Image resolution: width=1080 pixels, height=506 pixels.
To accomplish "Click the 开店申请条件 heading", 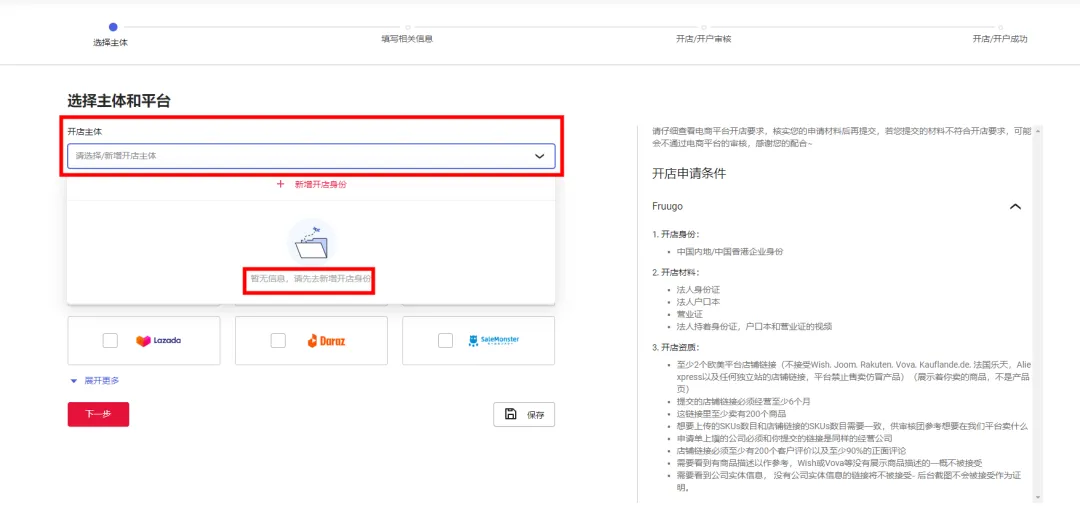I will click(689, 174).
